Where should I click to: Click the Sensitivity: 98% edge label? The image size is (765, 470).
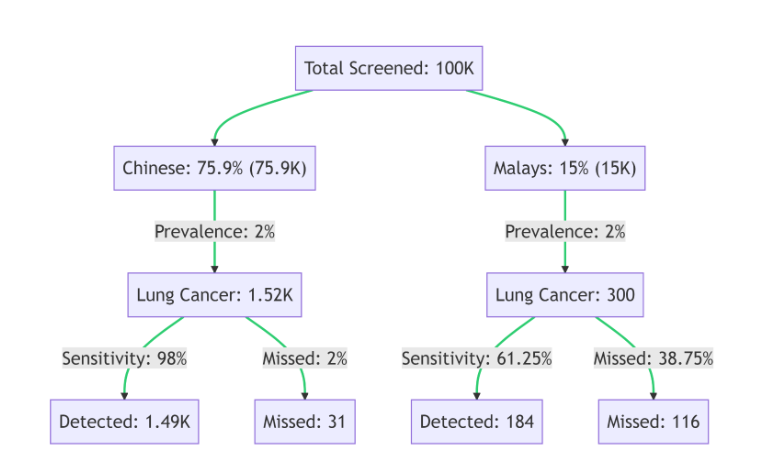point(124,358)
